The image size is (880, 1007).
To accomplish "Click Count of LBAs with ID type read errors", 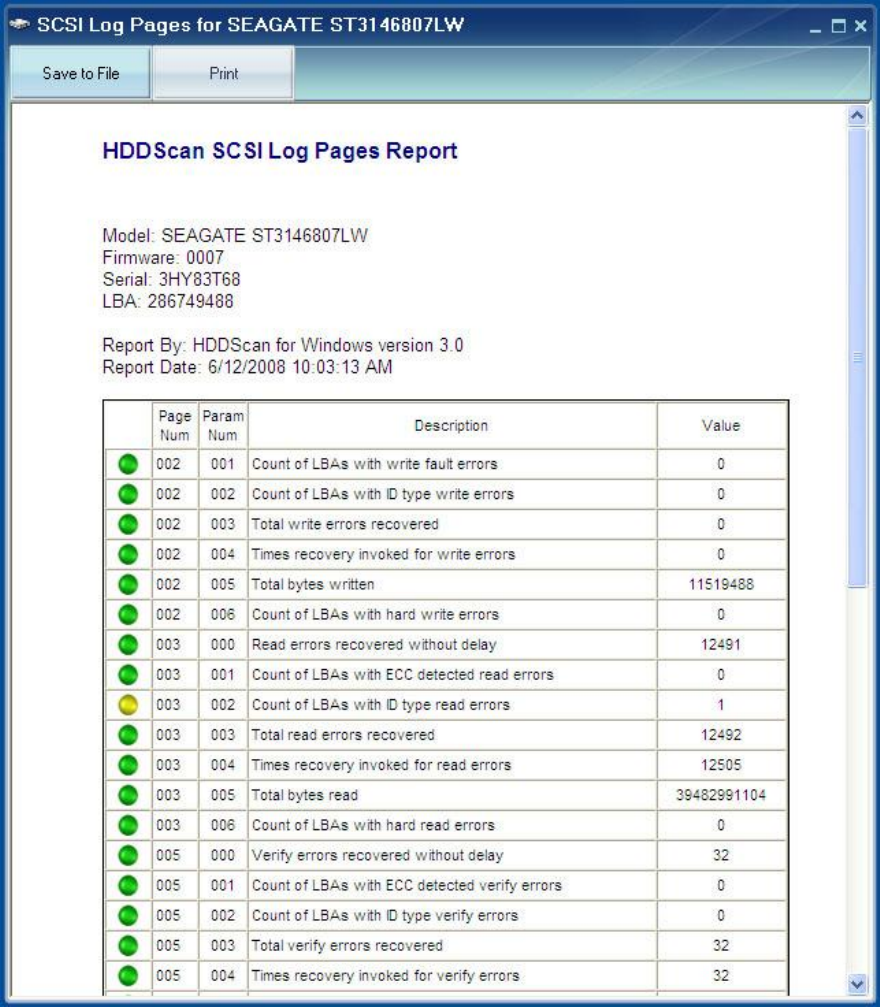I will click(x=381, y=705).
